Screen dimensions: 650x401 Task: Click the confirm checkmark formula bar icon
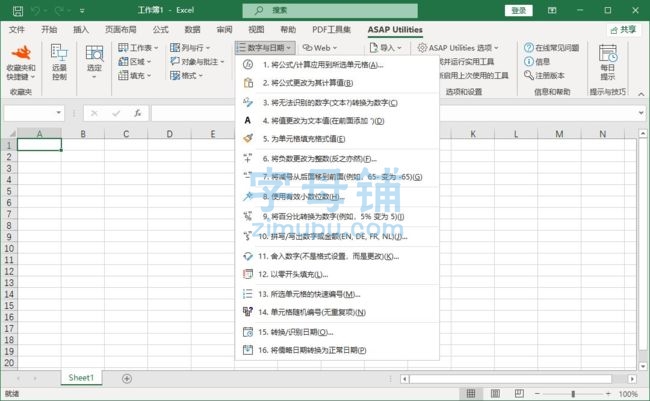pos(116,113)
